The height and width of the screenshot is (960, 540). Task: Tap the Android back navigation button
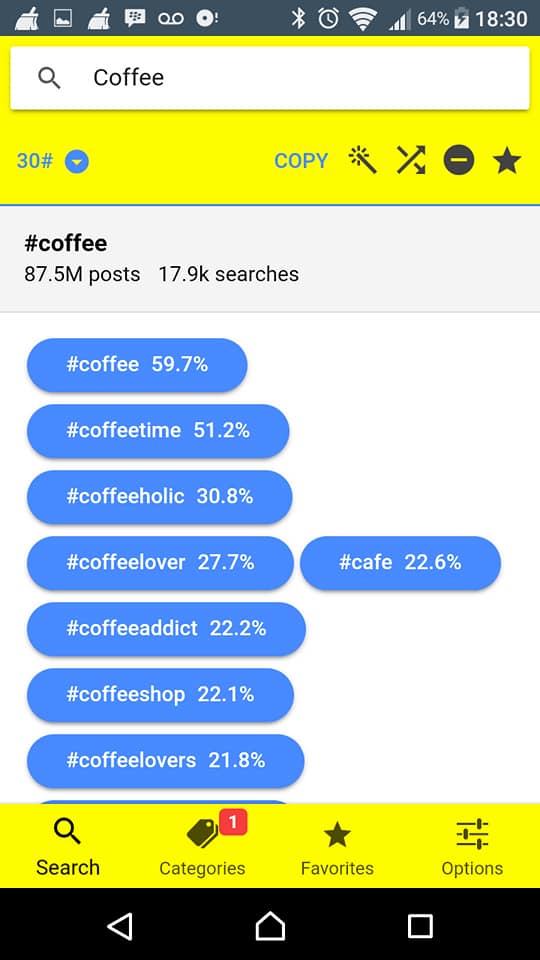pos(120,926)
